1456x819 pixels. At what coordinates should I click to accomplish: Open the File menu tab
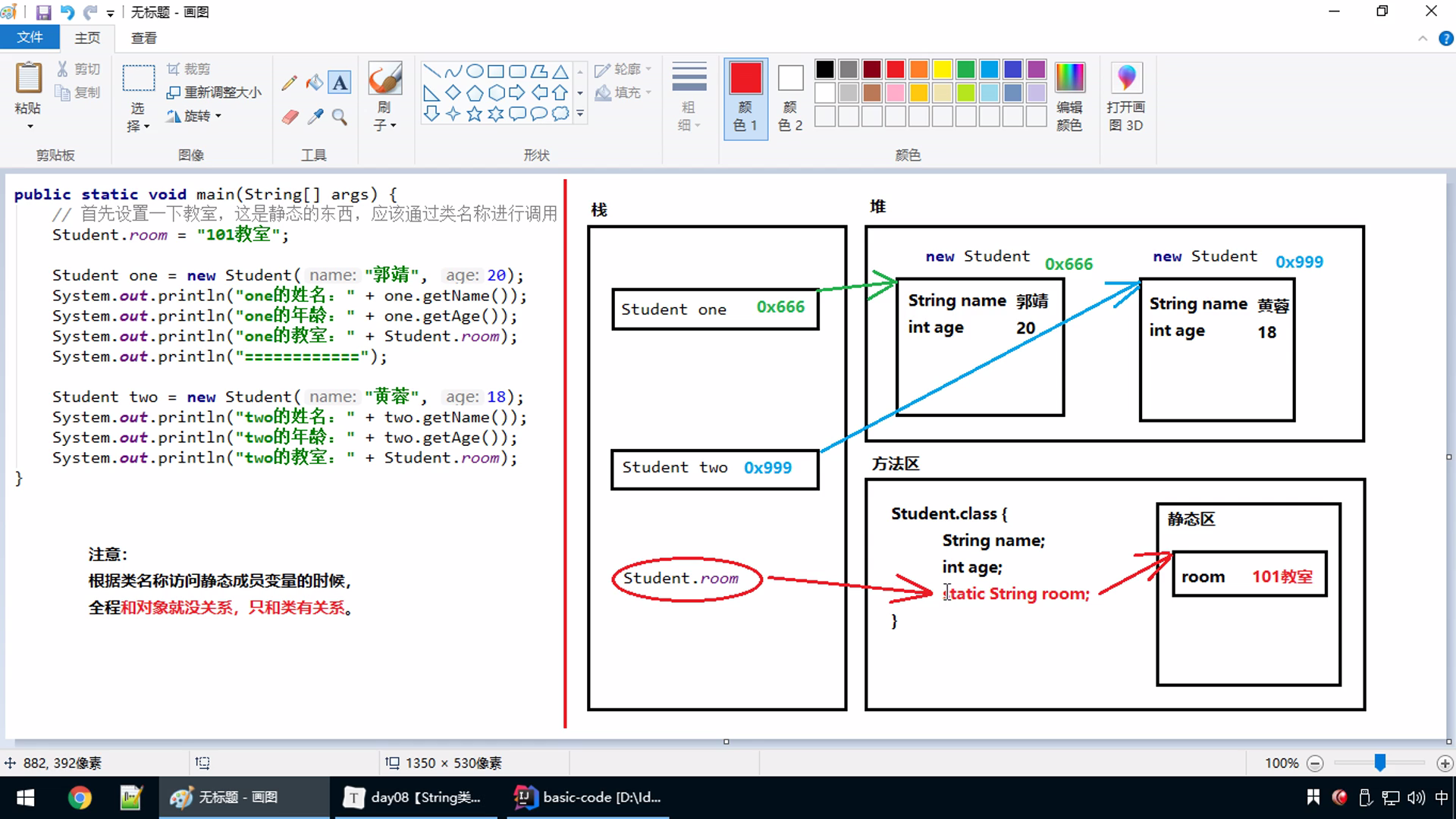(30, 37)
